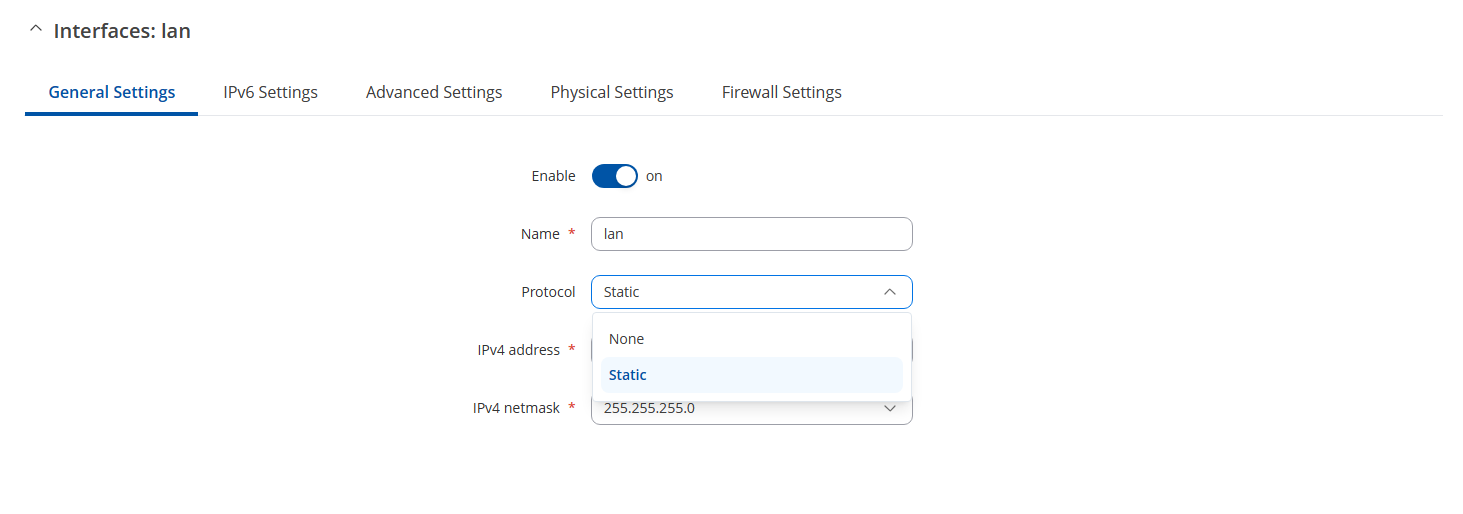Viewport: 1463px width, 514px height.
Task: Open the IPv4 netmask 255.255.255.0 dropdown
Action: point(752,408)
